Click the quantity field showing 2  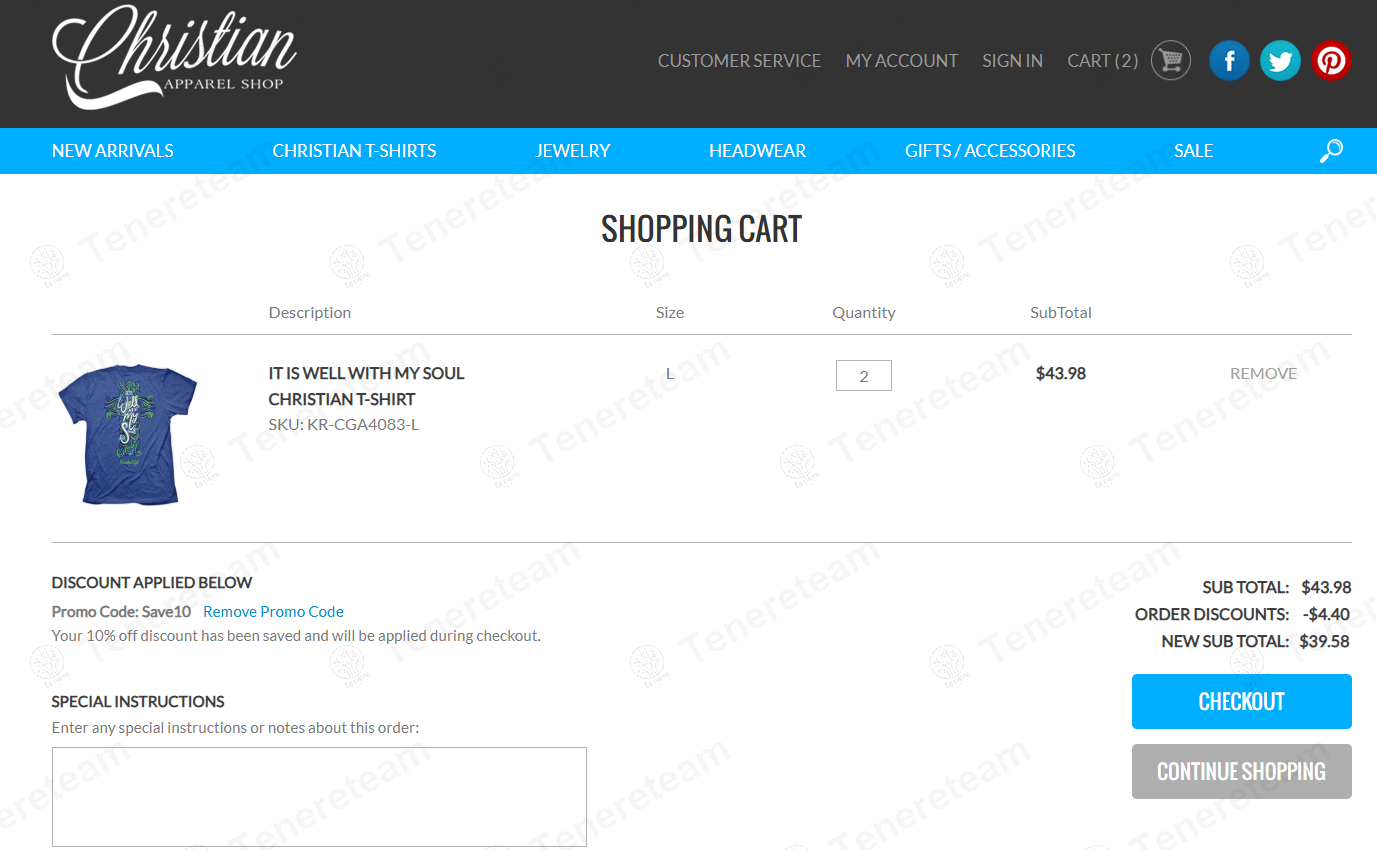(864, 376)
